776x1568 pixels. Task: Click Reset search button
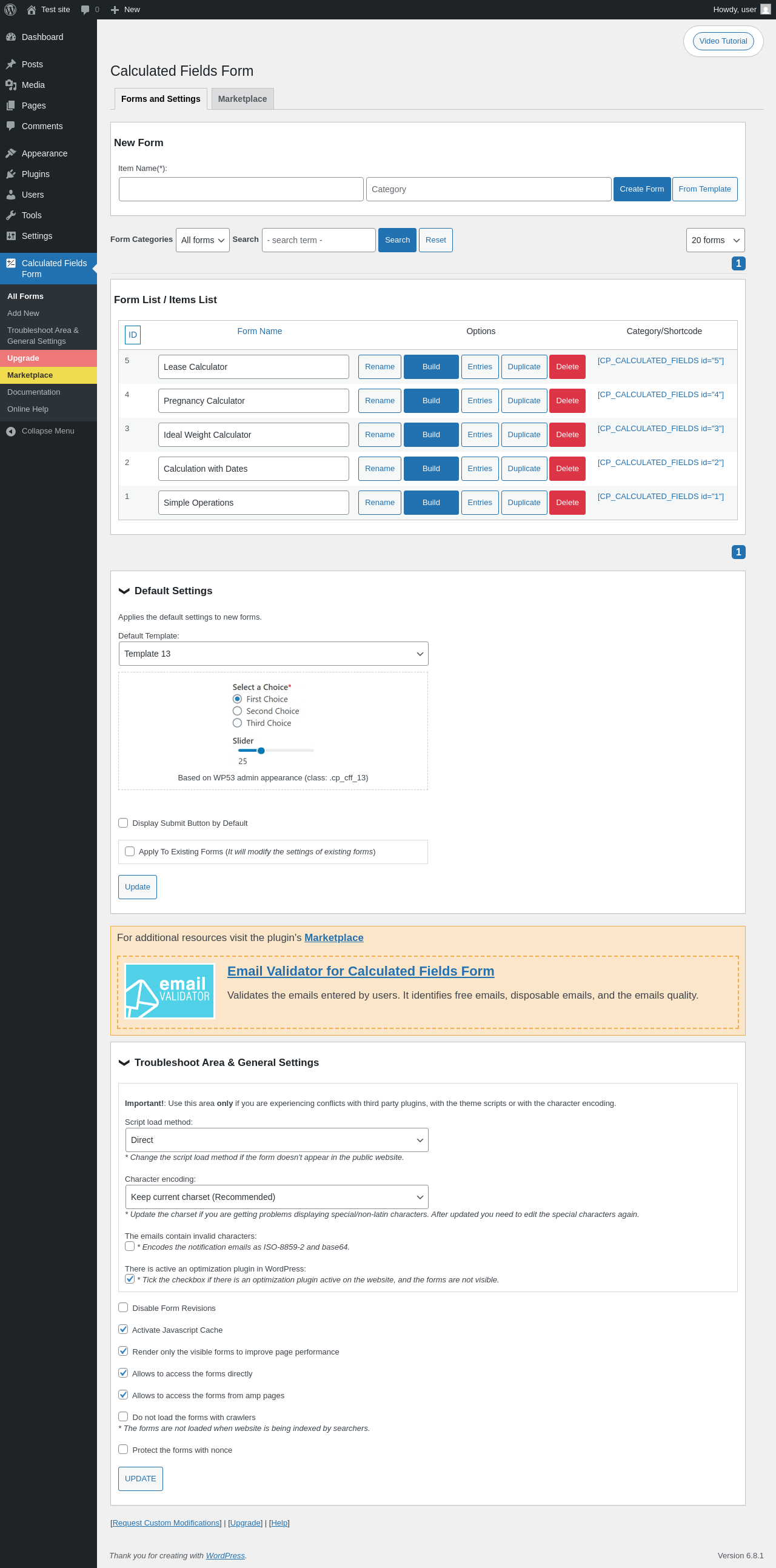436,241
